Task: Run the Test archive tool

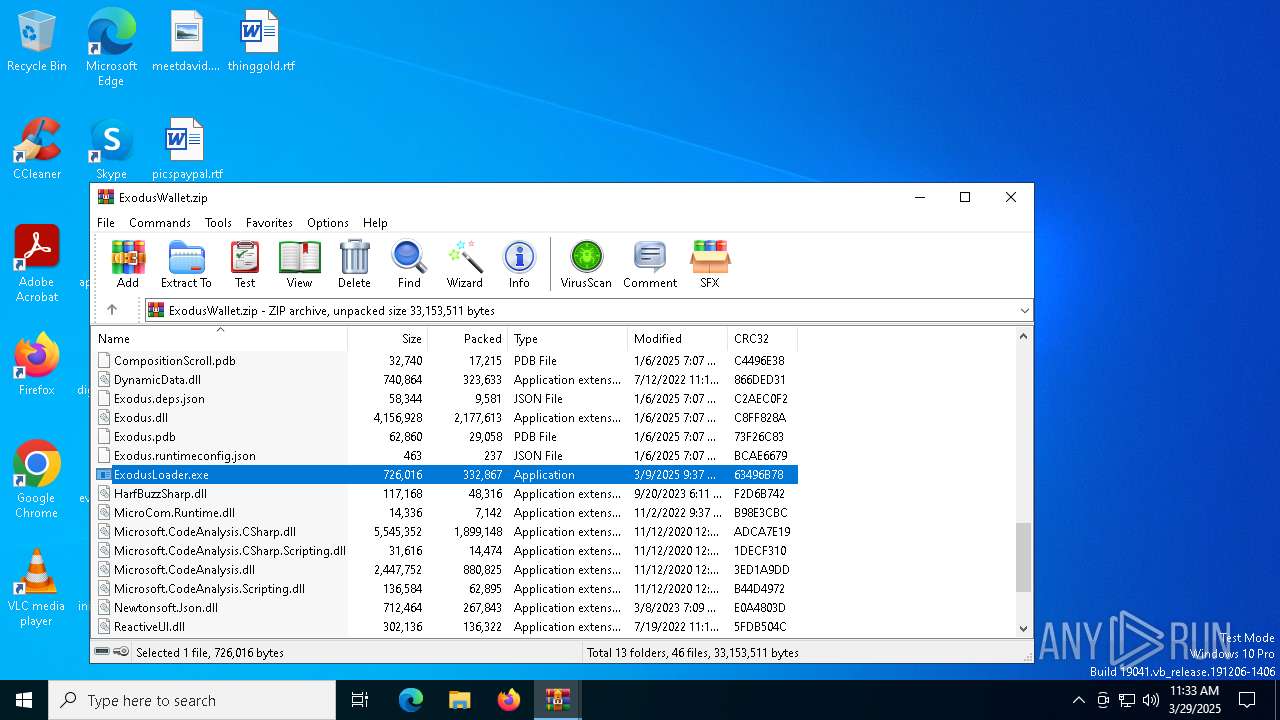Action: [x=245, y=264]
